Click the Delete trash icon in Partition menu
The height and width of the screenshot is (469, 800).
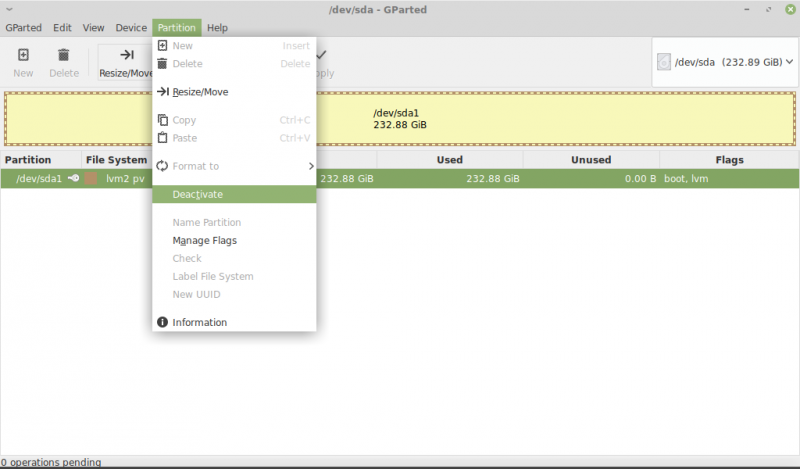[x=162, y=63]
